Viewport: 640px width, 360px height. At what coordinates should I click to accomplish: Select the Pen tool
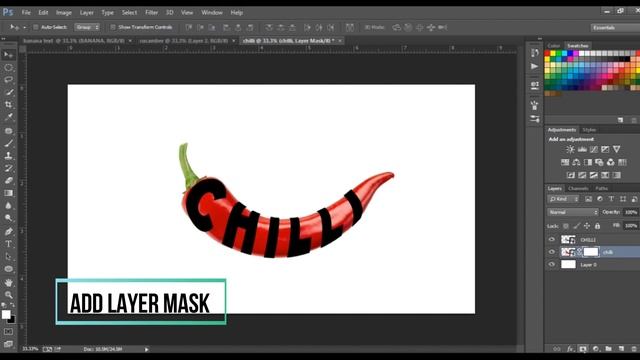8,231
